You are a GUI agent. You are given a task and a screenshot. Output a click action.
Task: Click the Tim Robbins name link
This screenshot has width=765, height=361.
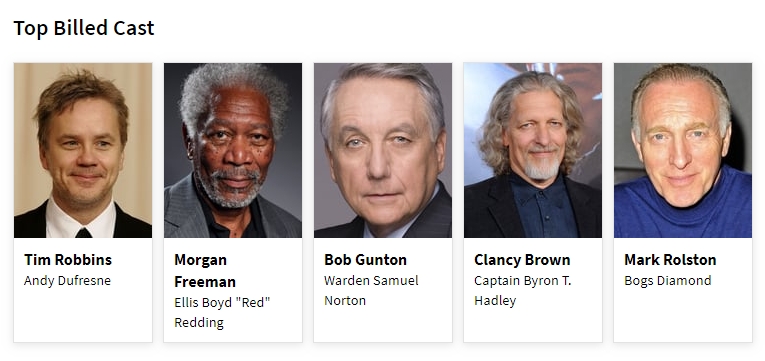68,260
